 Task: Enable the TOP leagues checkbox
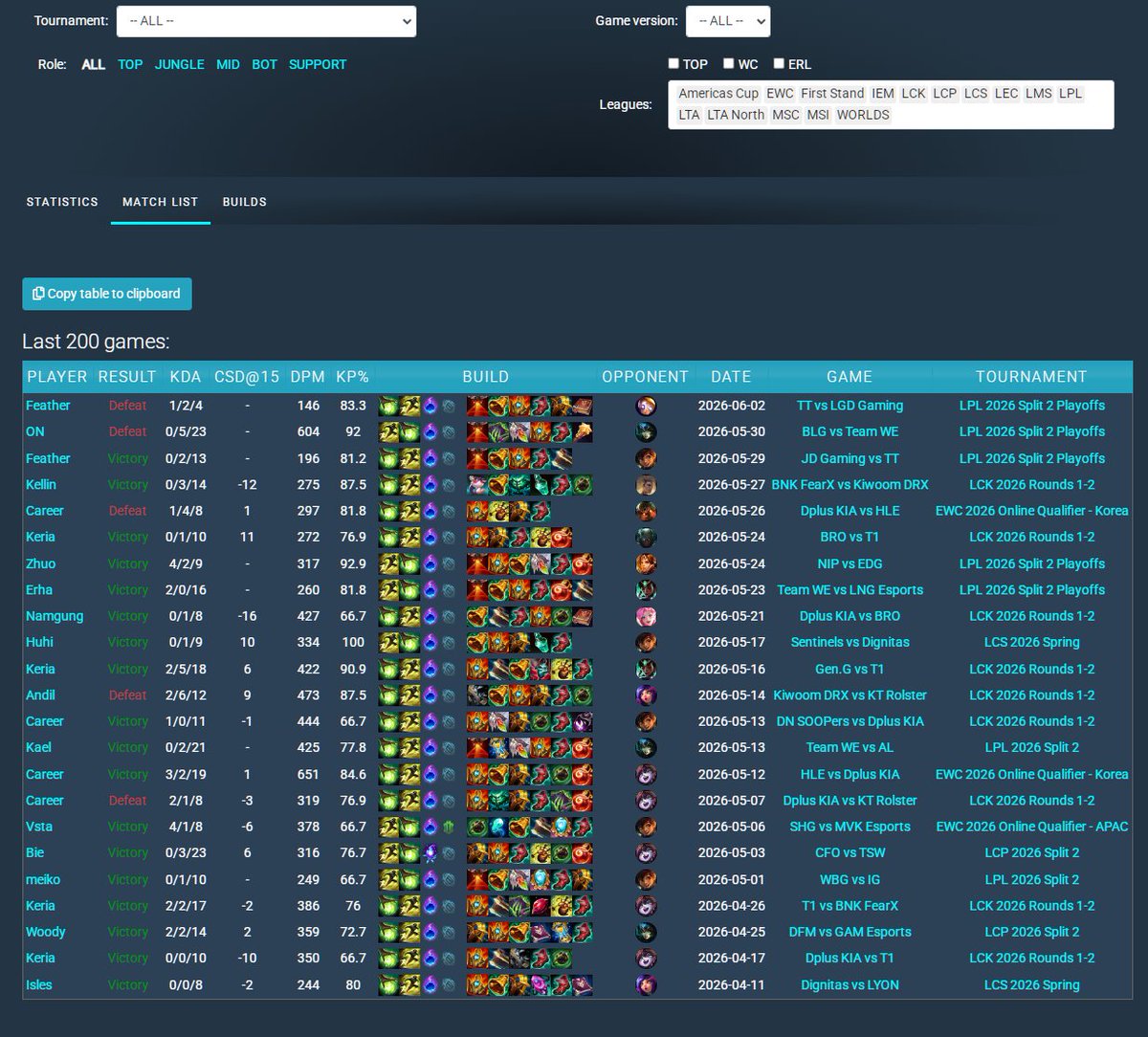(x=673, y=64)
